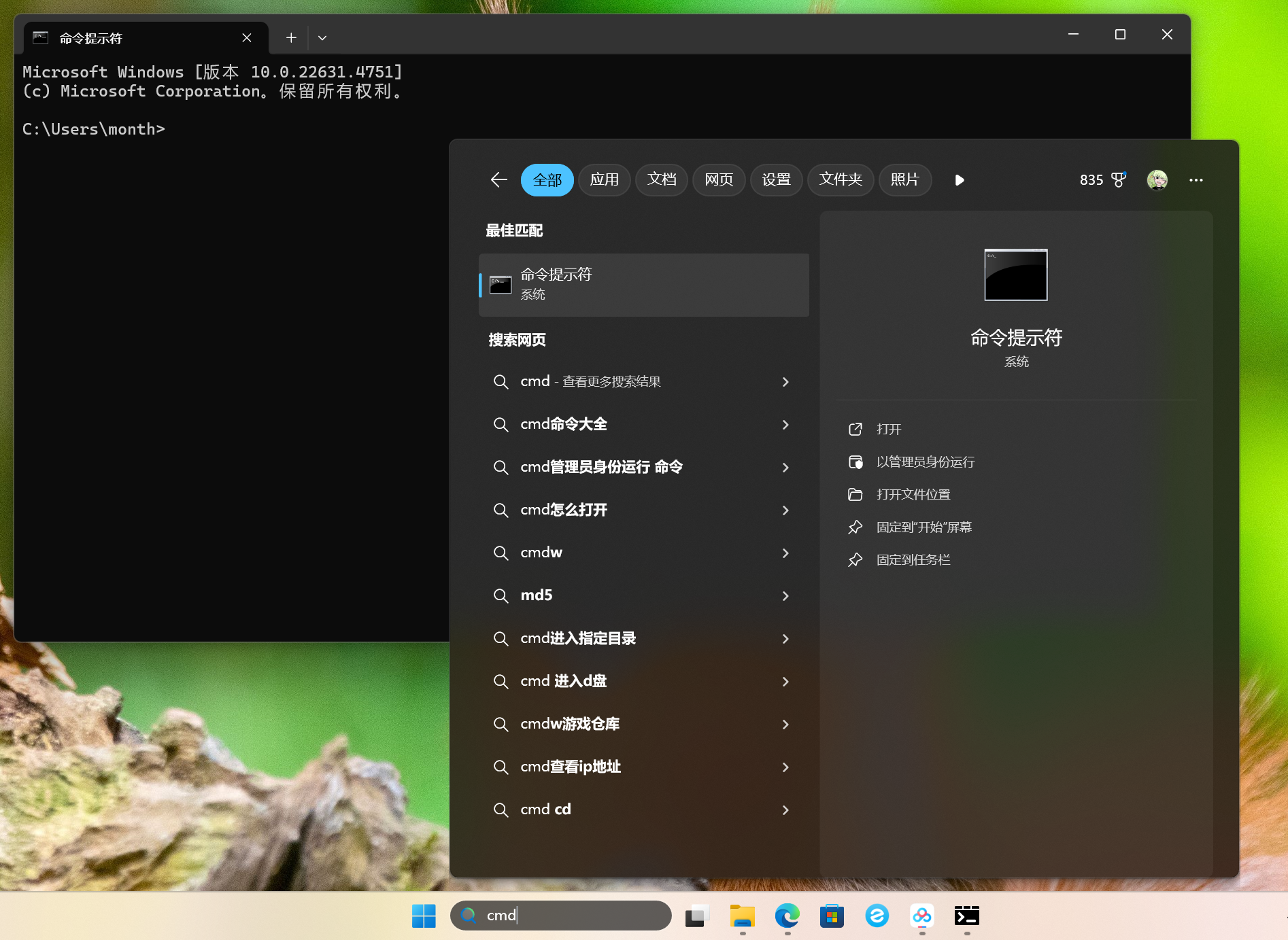Select the 全部 filter tab
The image size is (1288, 940).
click(x=547, y=180)
